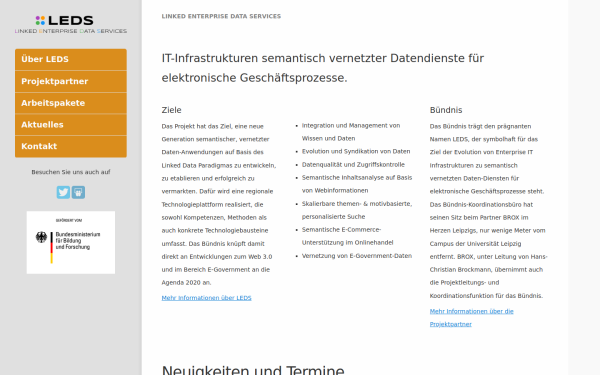This screenshot has width=600, height=375.
Task: Click 'Skalierbare themen- & motivbasierte, personalisierte Suche'
Action: coord(357,210)
